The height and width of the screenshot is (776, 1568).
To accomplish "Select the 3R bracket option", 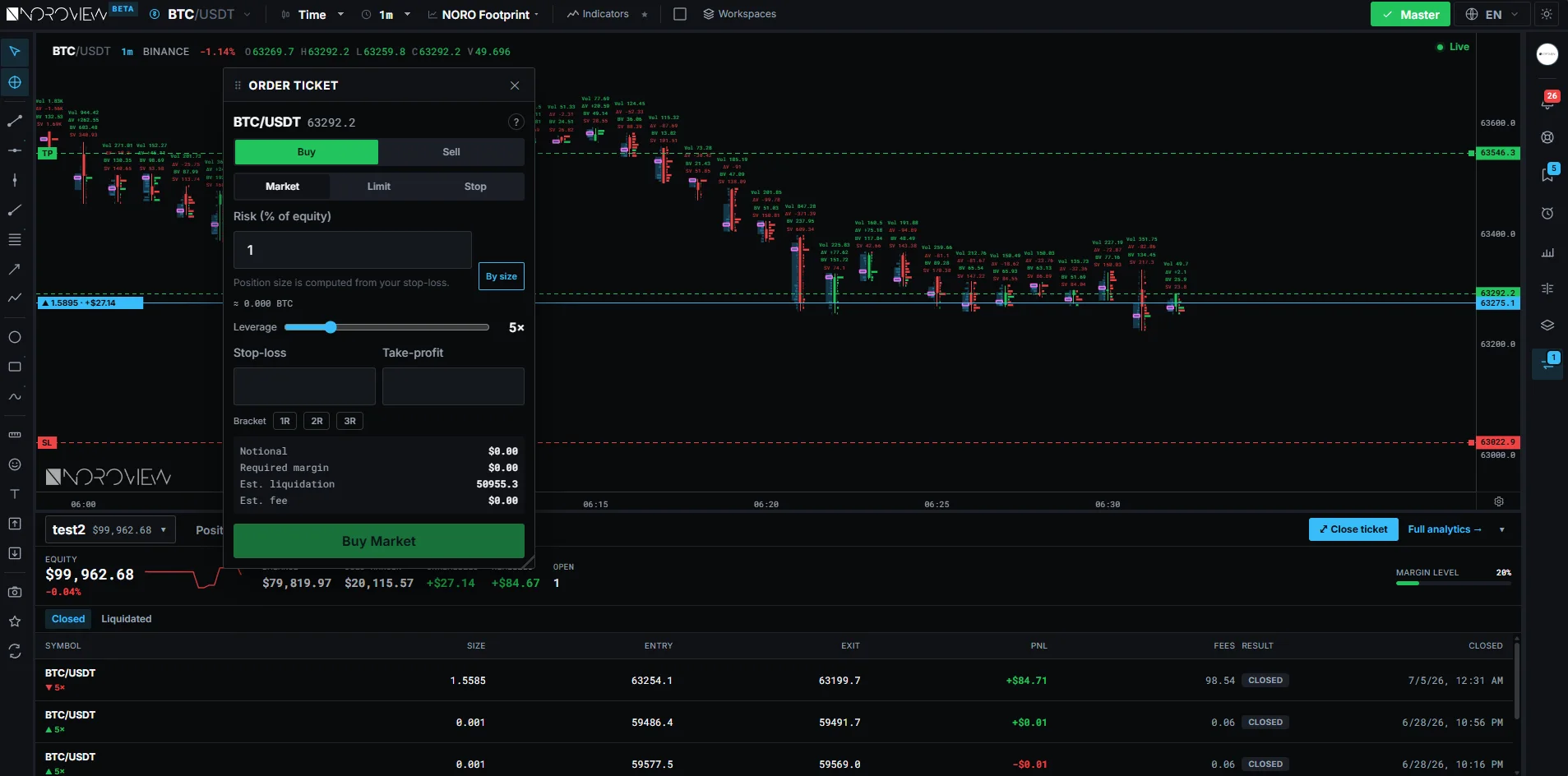I will click(x=350, y=421).
